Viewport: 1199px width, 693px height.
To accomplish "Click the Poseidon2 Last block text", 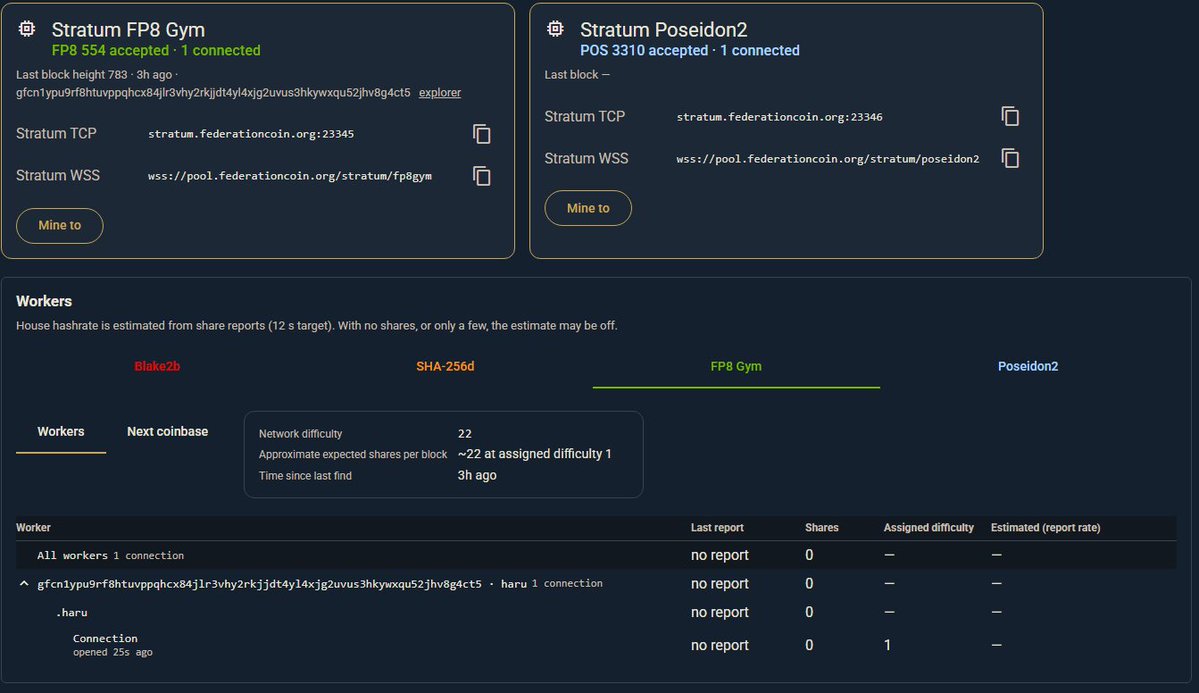I will tap(577, 75).
